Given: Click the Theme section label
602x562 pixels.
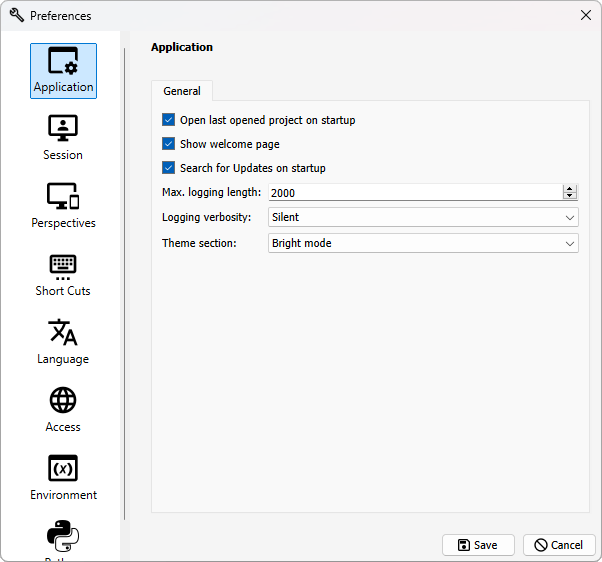Looking at the screenshot, I should click(x=199, y=243).
